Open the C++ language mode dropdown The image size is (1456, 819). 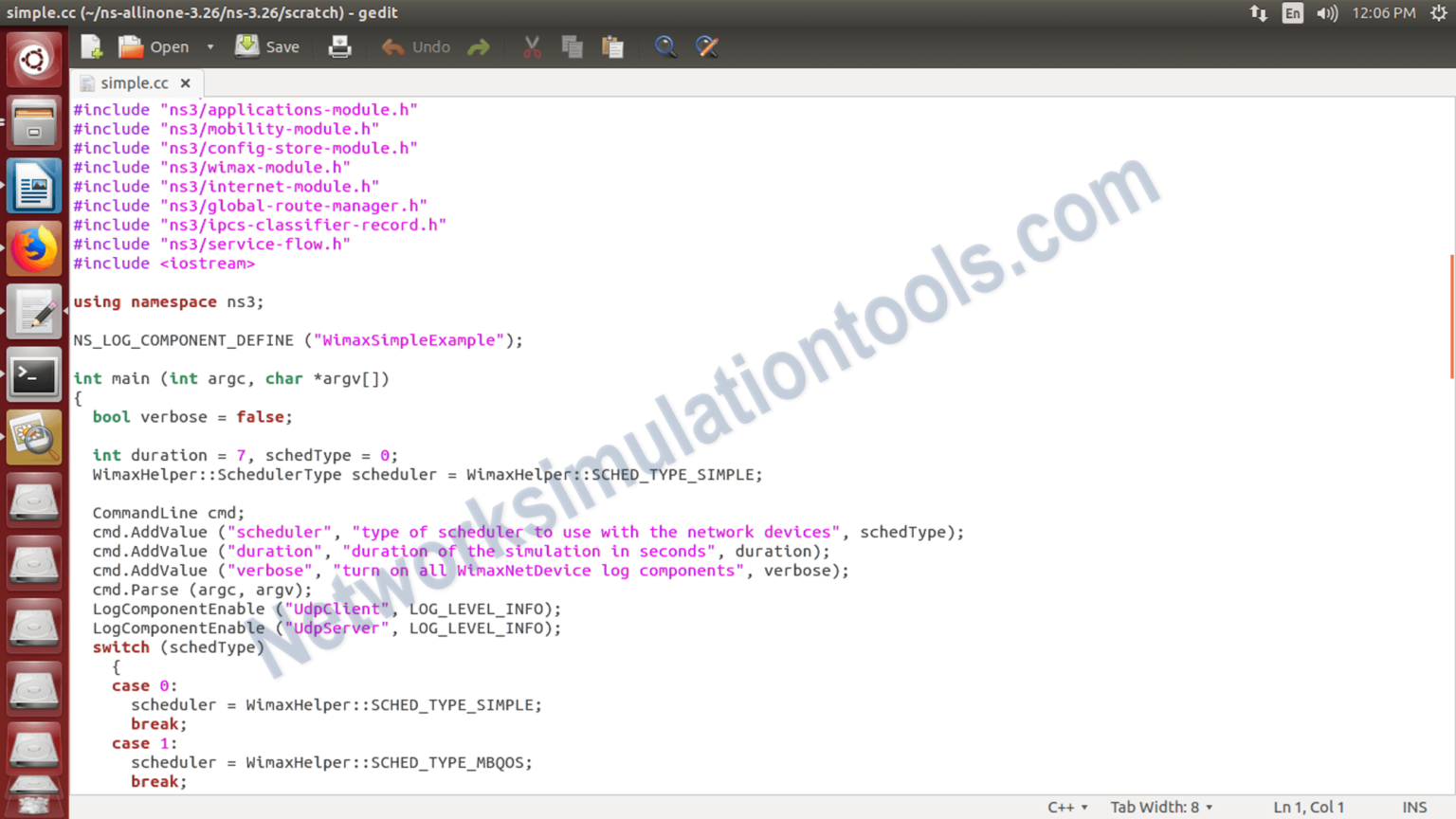[1065, 807]
